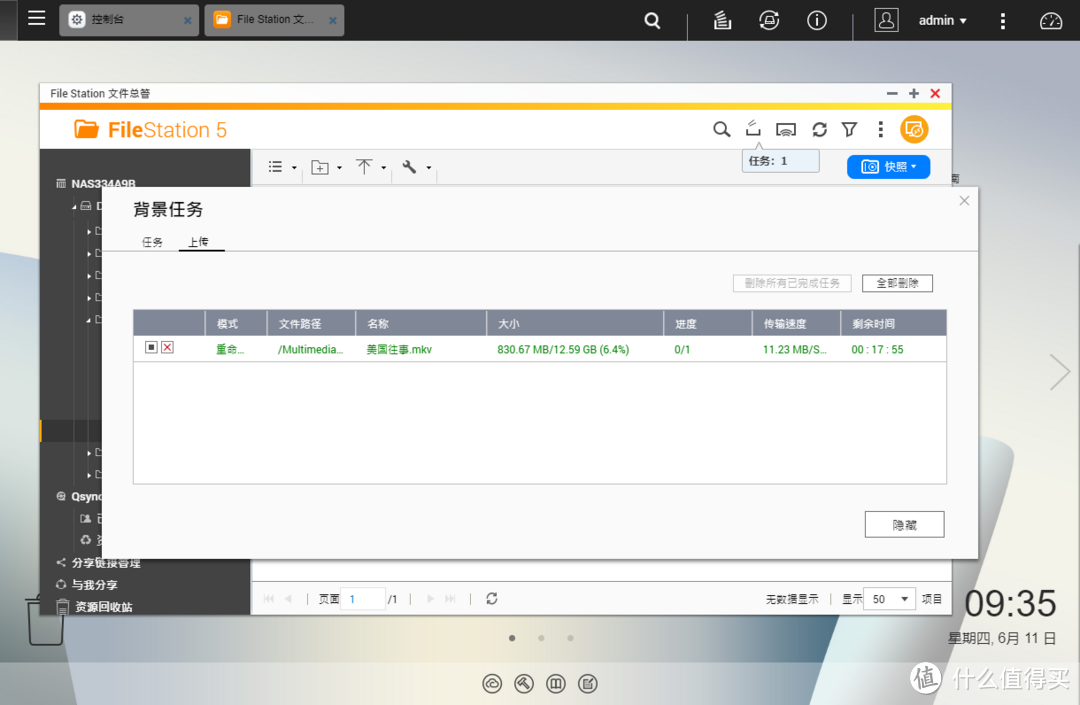Click the 11.23 MB/S transfer speed value
The height and width of the screenshot is (705, 1080).
tap(794, 349)
